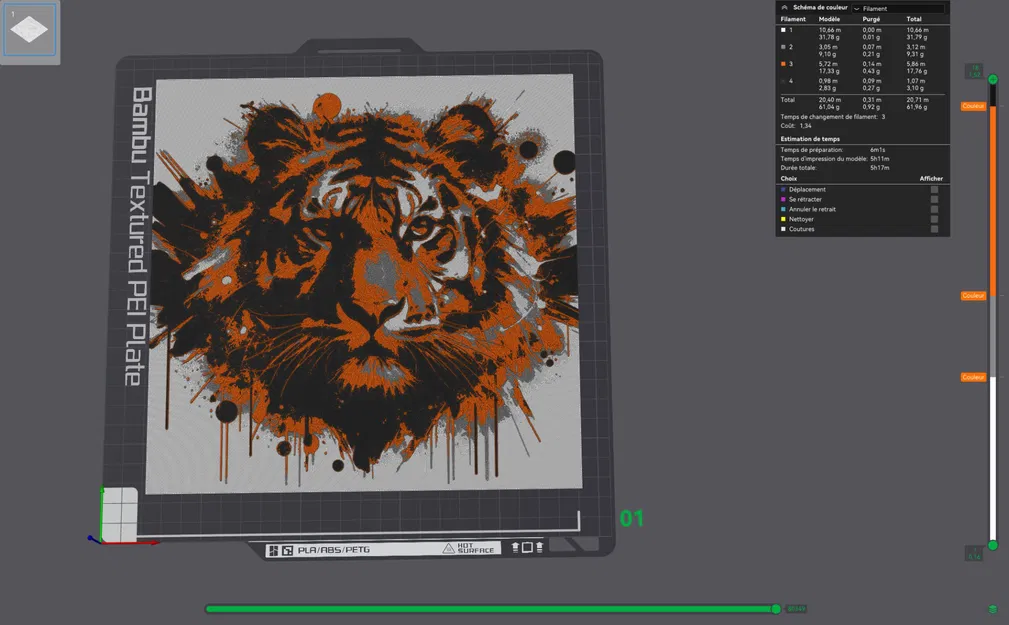Click the 'Nettoyer' option label
Screen dimensions: 1009x625
click(x=801, y=219)
